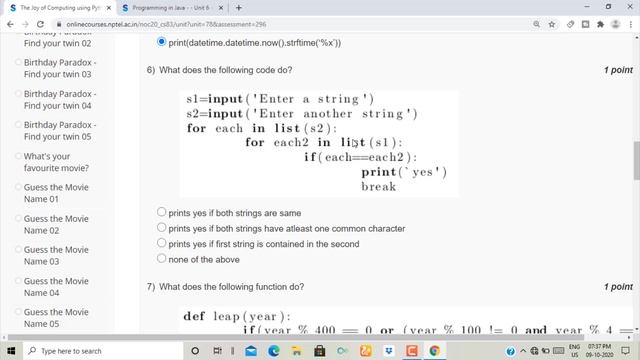640x360 pixels.
Task: Open Cortana circle on taskbar
Action: coord(195,351)
